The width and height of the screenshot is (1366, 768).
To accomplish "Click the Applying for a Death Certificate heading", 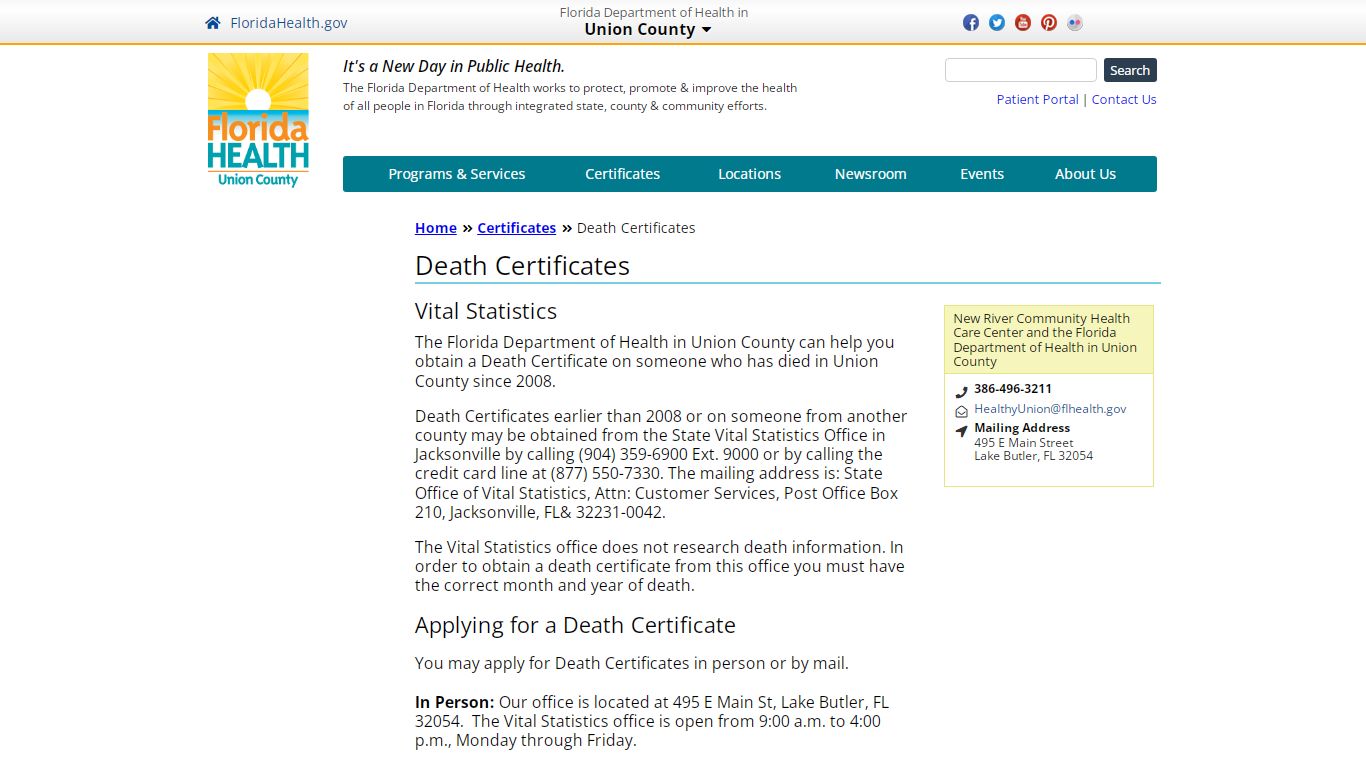I will pyautogui.click(x=575, y=625).
